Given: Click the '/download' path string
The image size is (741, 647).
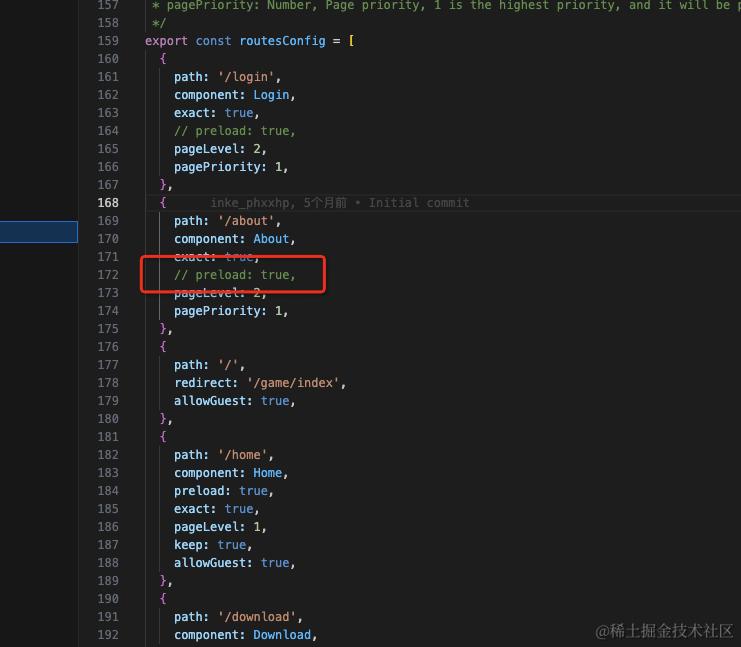Looking at the screenshot, I should click(256, 617).
